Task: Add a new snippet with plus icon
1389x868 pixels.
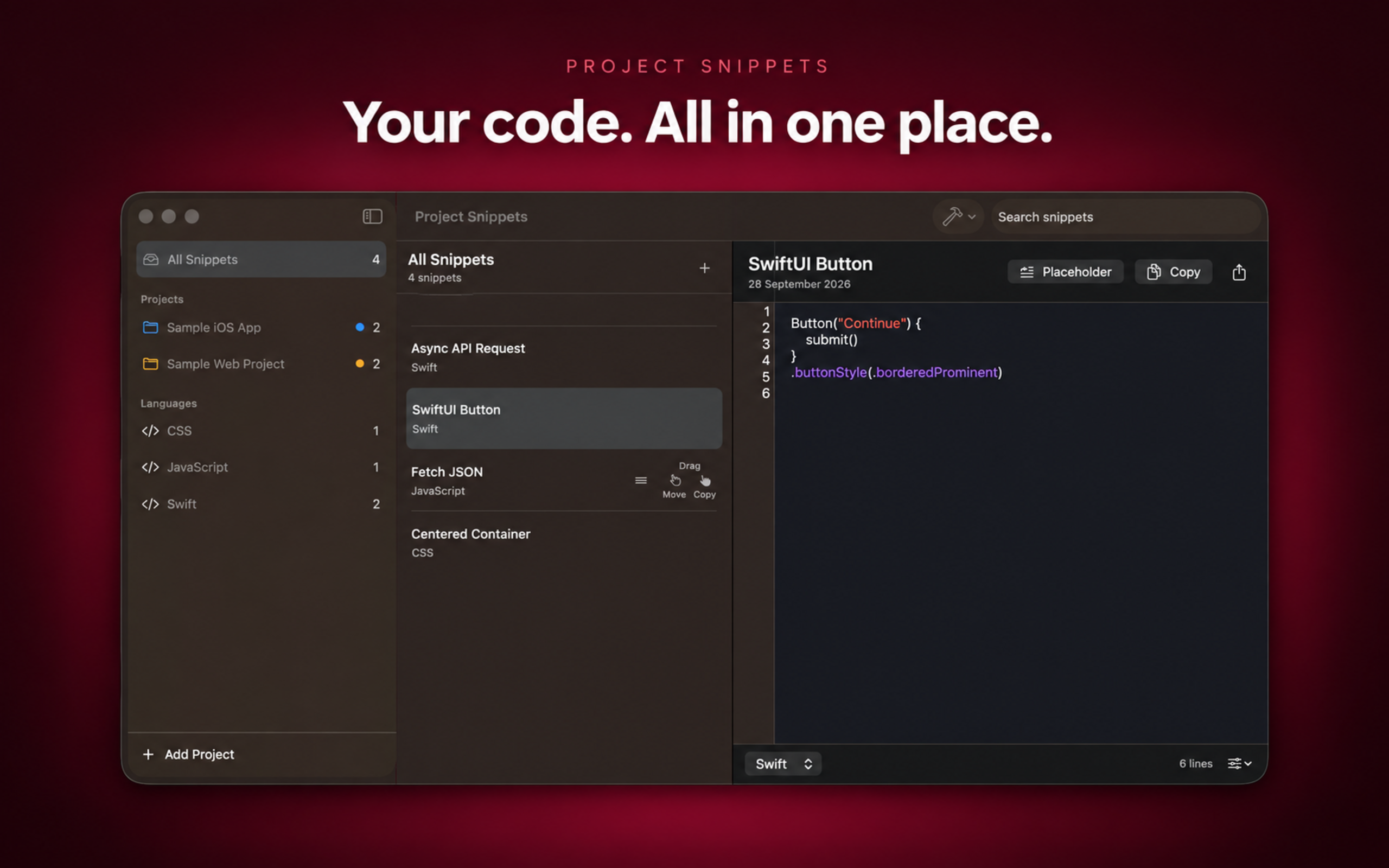Action: pyautogui.click(x=704, y=268)
